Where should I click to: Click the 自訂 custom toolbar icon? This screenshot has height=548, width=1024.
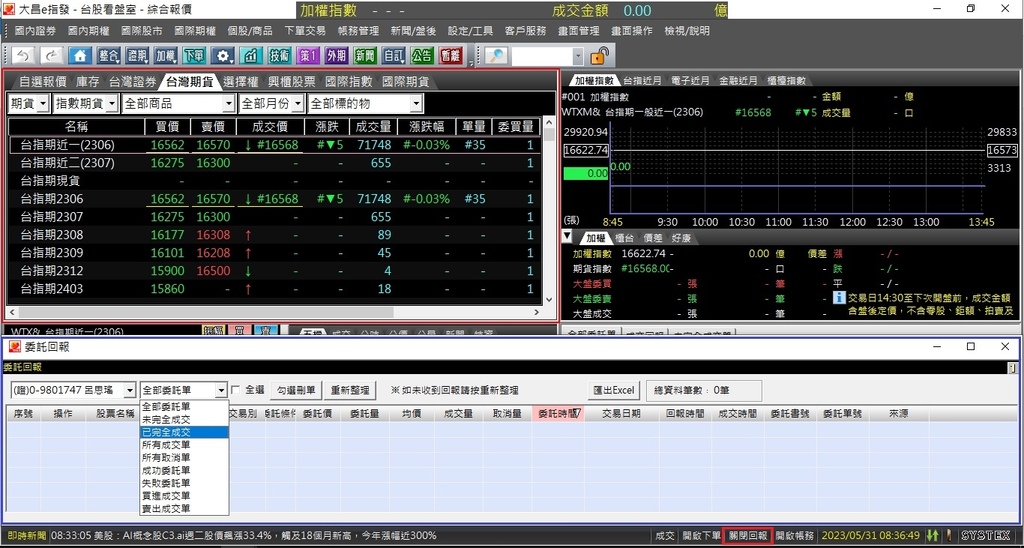(x=394, y=56)
